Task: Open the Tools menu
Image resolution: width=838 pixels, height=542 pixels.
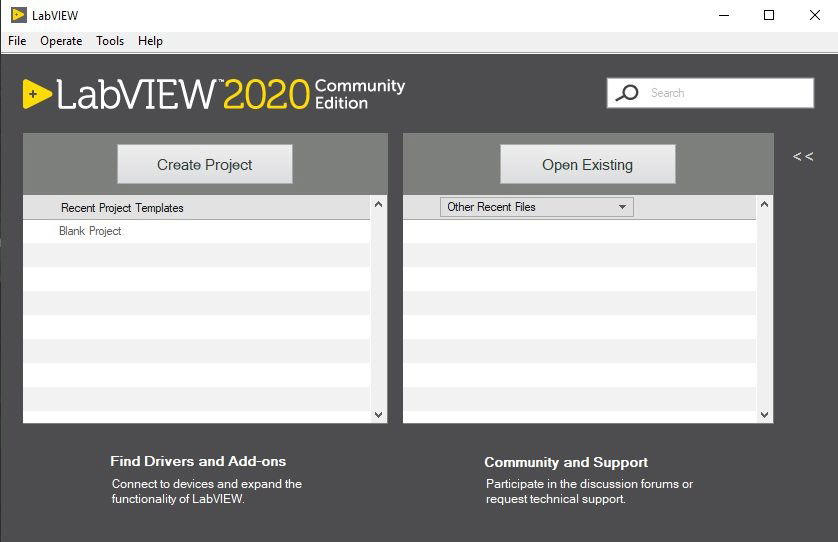Action: pos(110,41)
